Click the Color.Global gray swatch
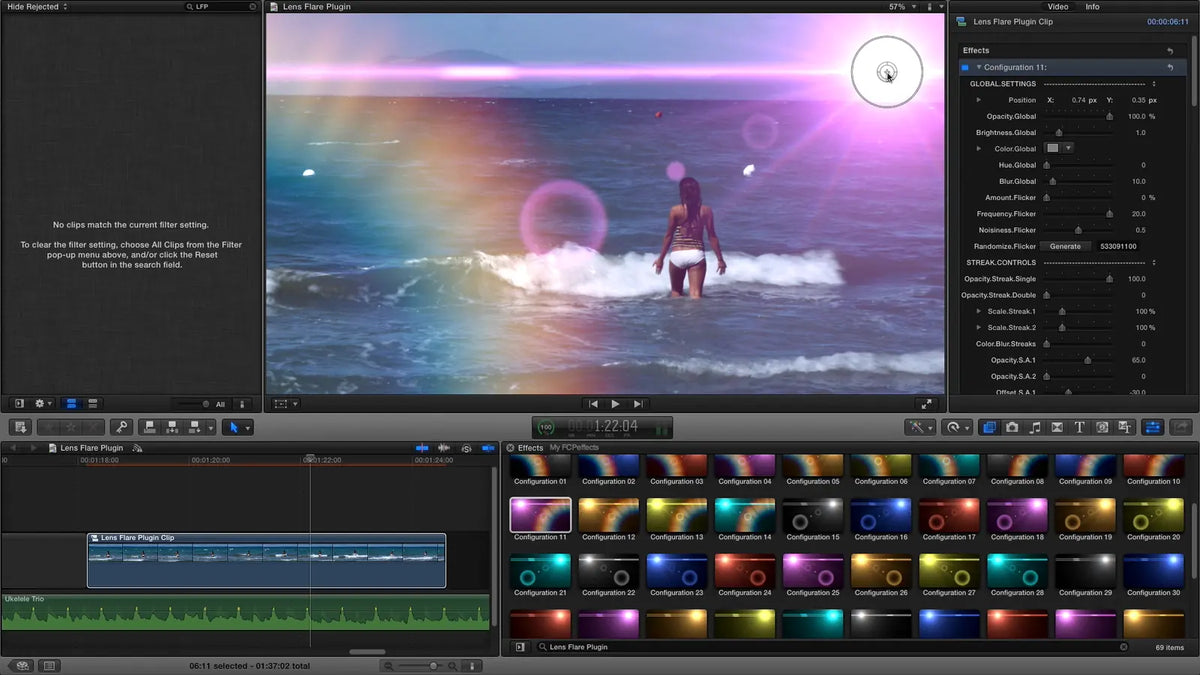1200x675 pixels. (x=1052, y=148)
